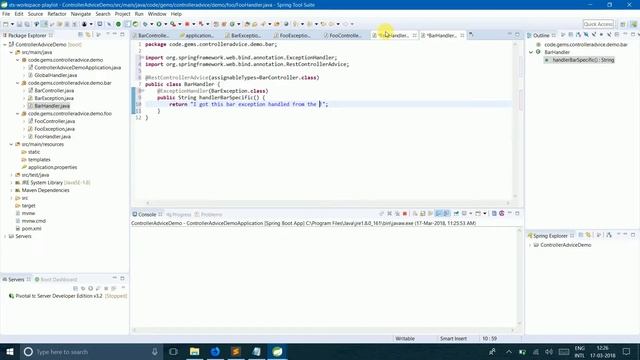The height and width of the screenshot is (360, 640).
Task: Click the Open Console icon
Action: [478, 213]
